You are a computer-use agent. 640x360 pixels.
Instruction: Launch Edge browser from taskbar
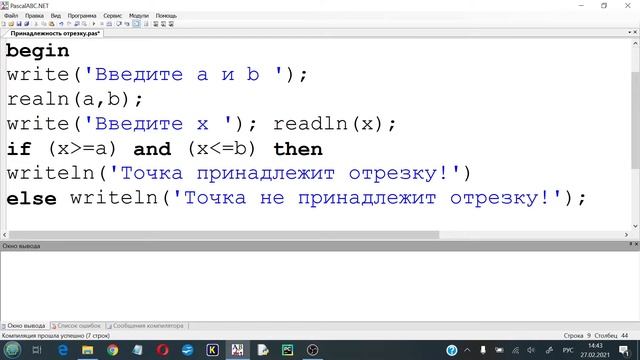coord(62,350)
